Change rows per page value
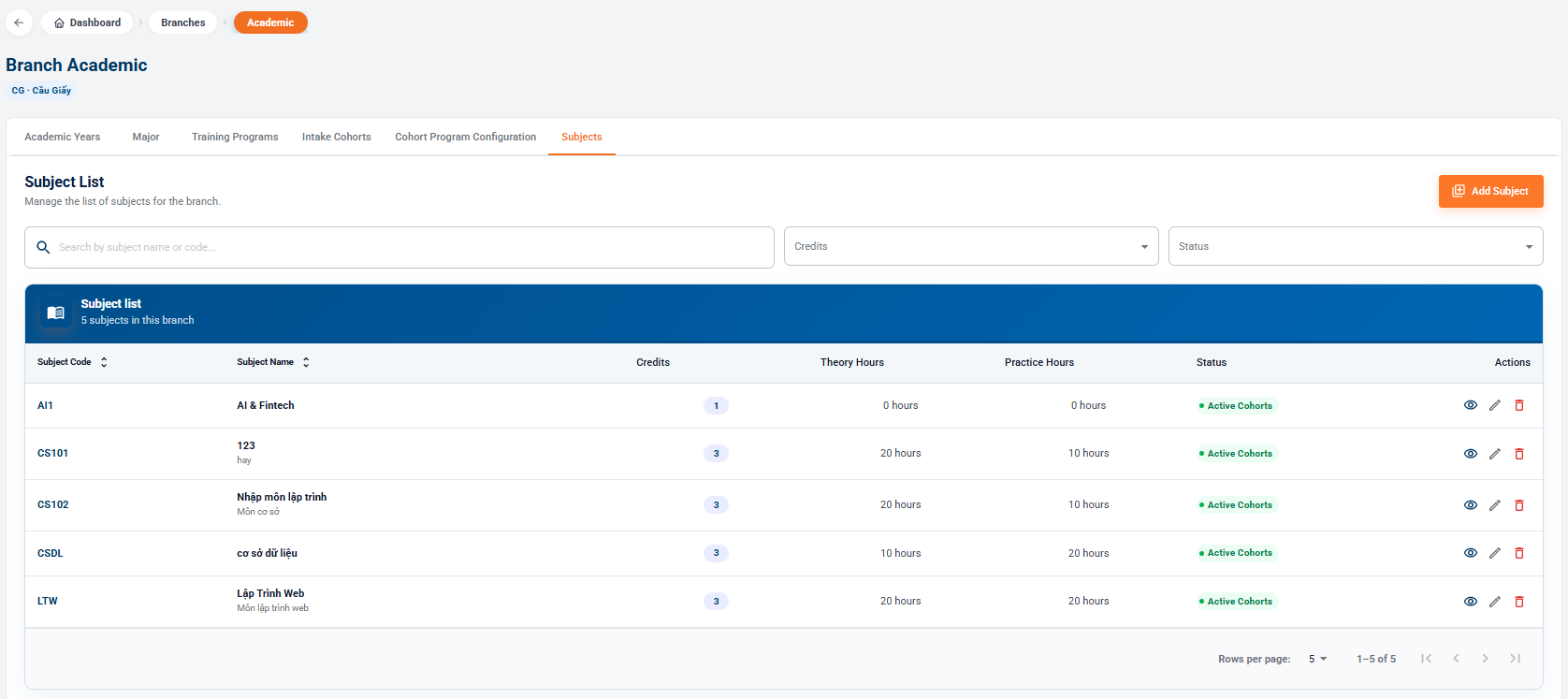The image size is (1568, 699). (x=1317, y=659)
